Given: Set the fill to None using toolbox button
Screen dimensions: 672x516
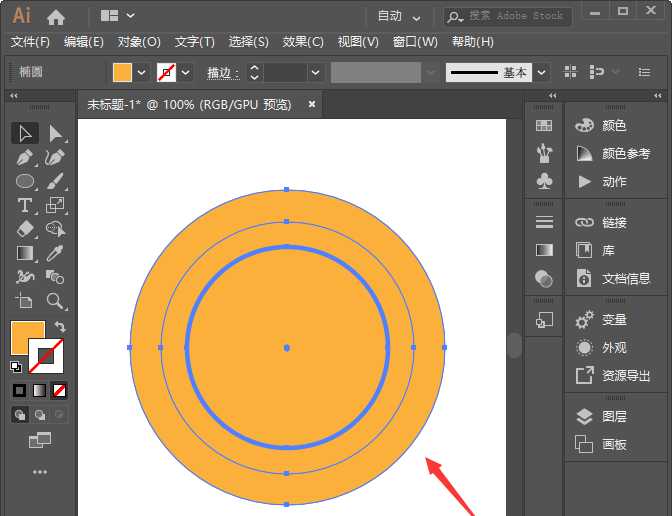Looking at the screenshot, I should click(60, 390).
